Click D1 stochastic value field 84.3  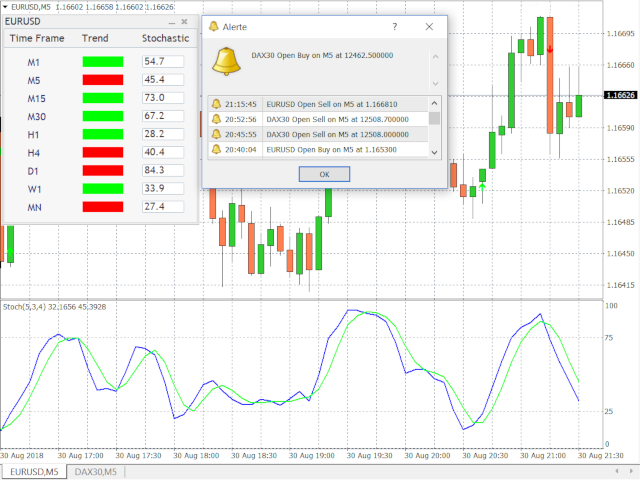[x=163, y=170]
